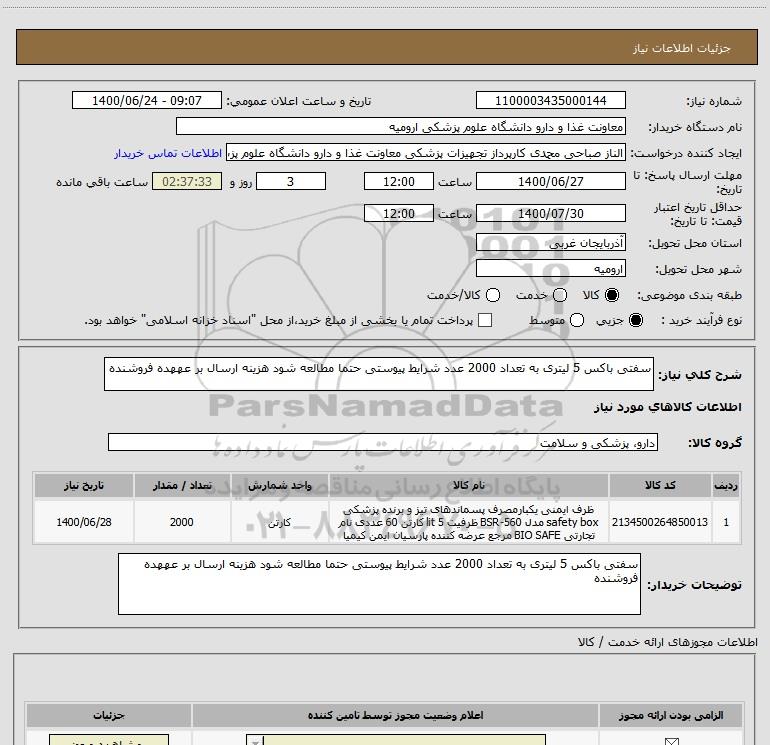Screen dimensions: 770x745
Task: Open اطلاعات تماس خریدار link
Action: tap(169, 153)
